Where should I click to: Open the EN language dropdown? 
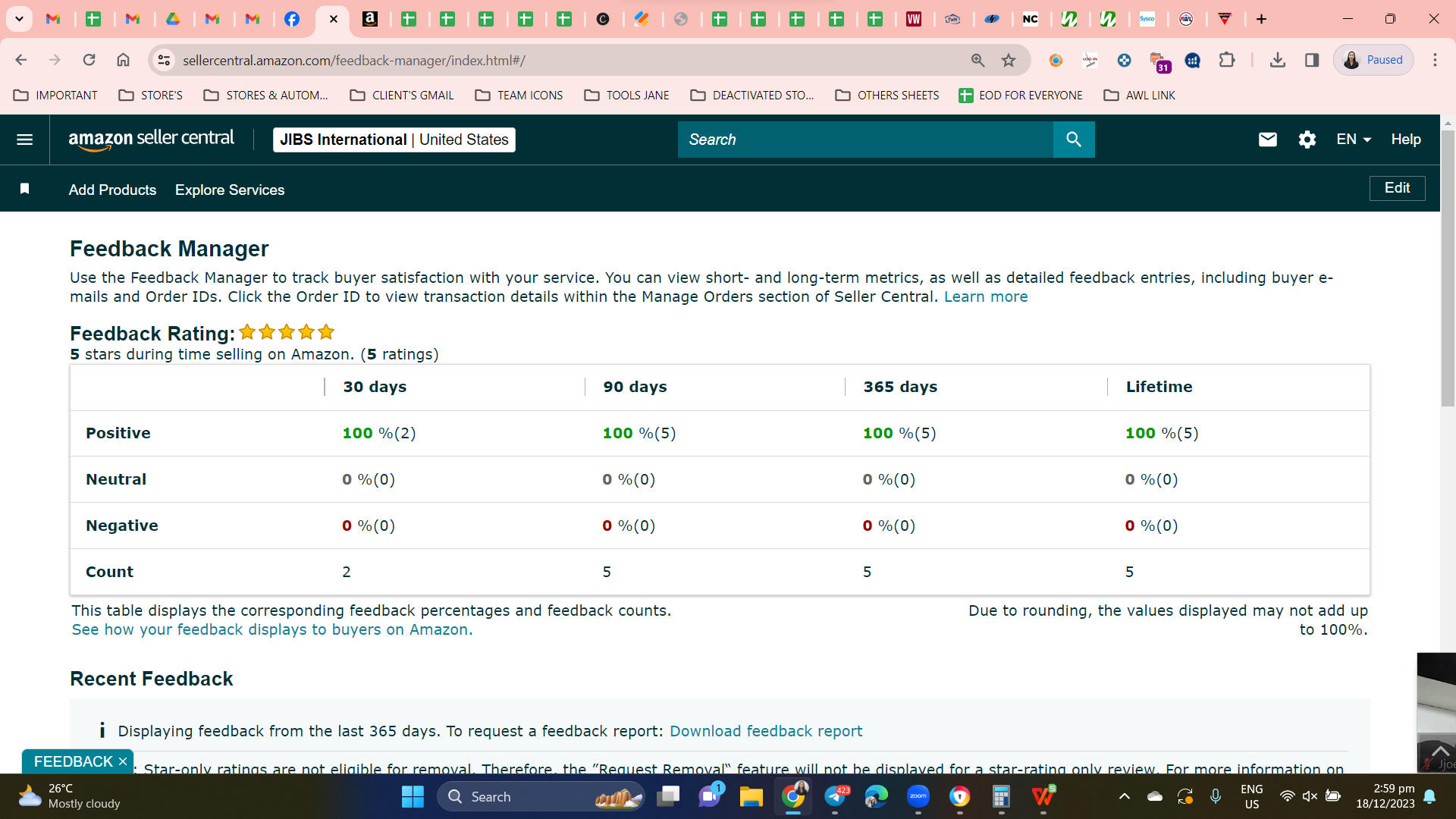1354,140
